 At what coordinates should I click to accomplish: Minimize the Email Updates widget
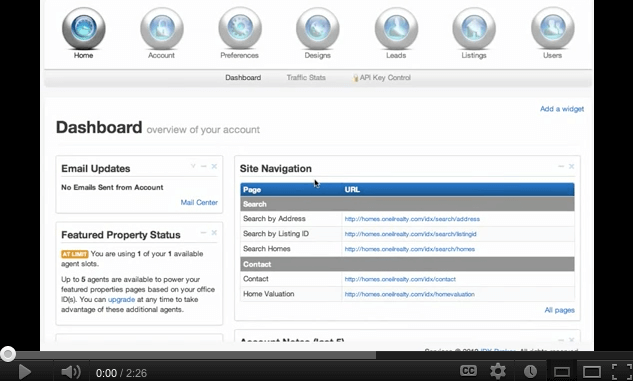203,166
